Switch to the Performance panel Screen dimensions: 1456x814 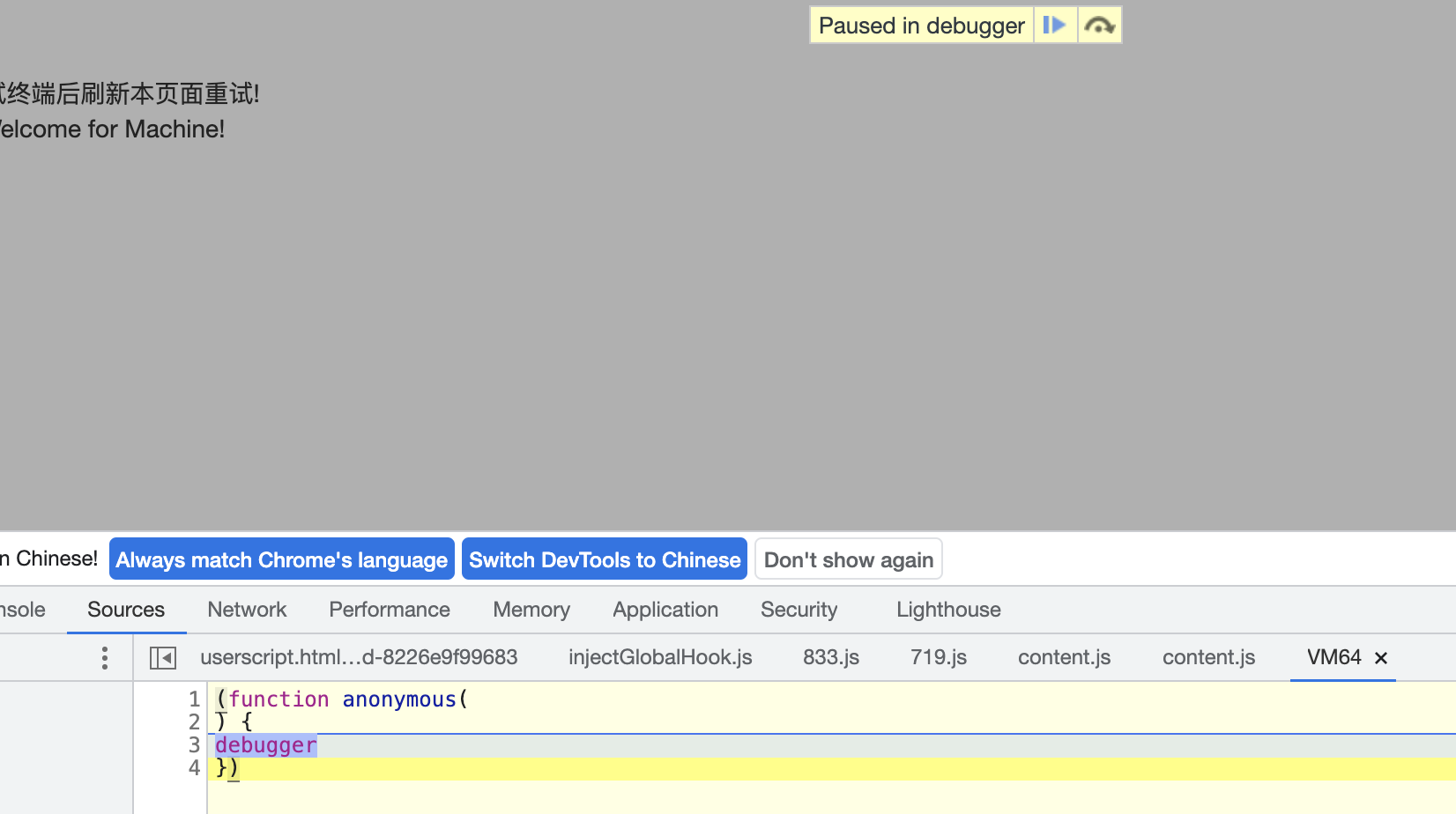[389, 610]
